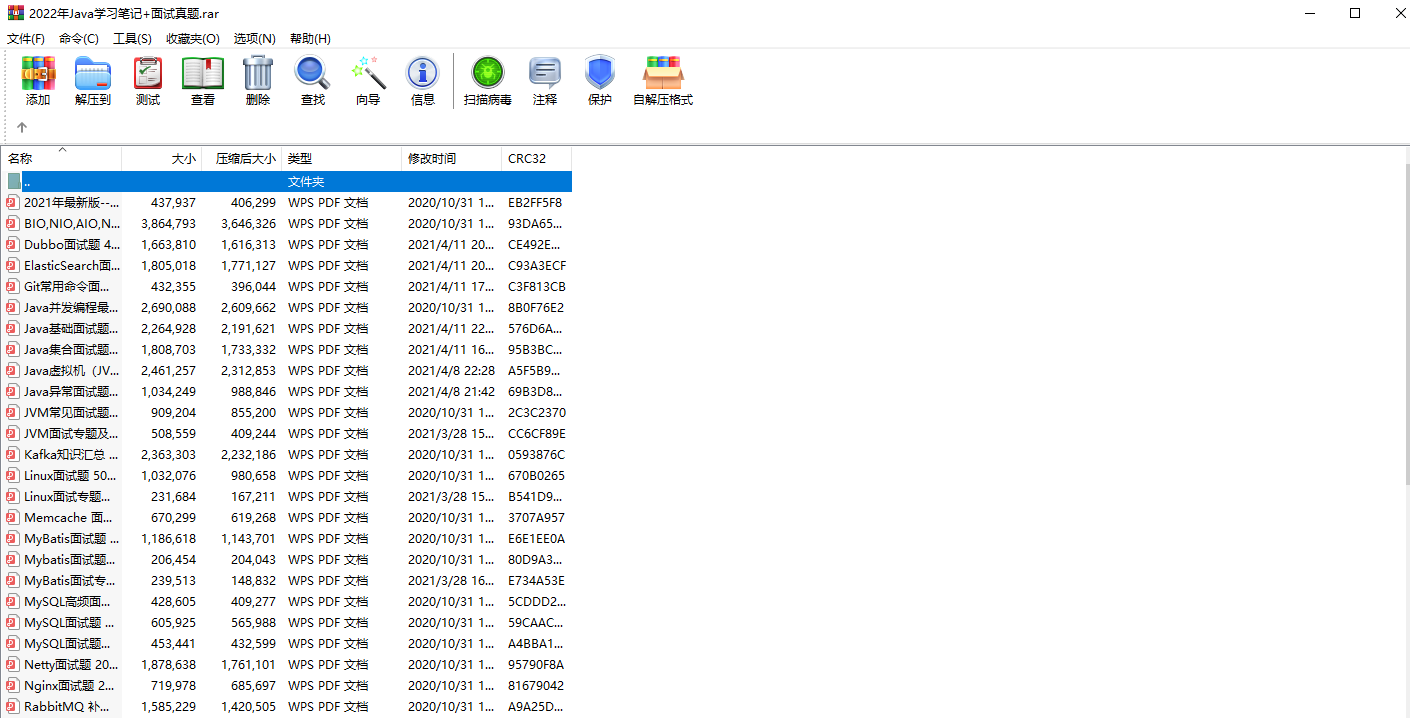The height and width of the screenshot is (718, 1410).
Task: Click PDF icon of Nginx面试题 file
Action: point(12,685)
